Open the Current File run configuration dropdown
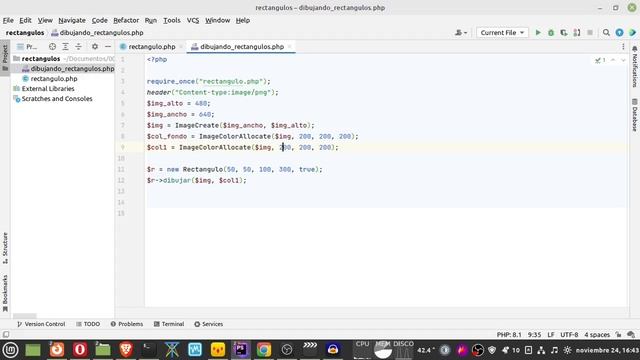The width and height of the screenshot is (640, 360). [502, 33]
